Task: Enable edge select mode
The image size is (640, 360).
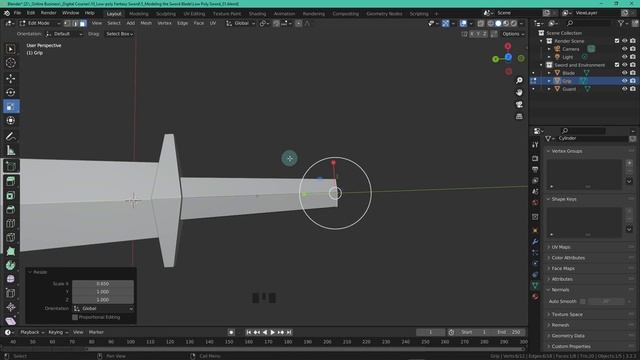Action: tap(75, 23)
